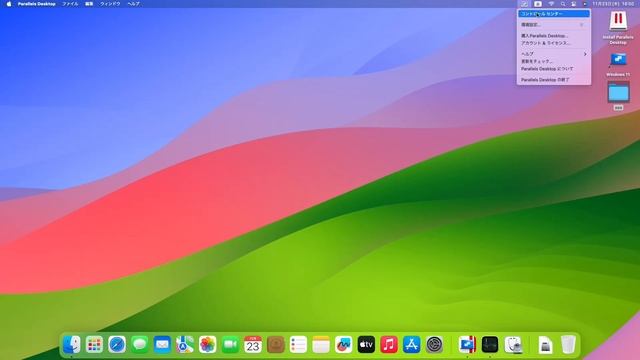Open Freeform from the Dock
Screen dimensions: 640x360
(344, 344)
